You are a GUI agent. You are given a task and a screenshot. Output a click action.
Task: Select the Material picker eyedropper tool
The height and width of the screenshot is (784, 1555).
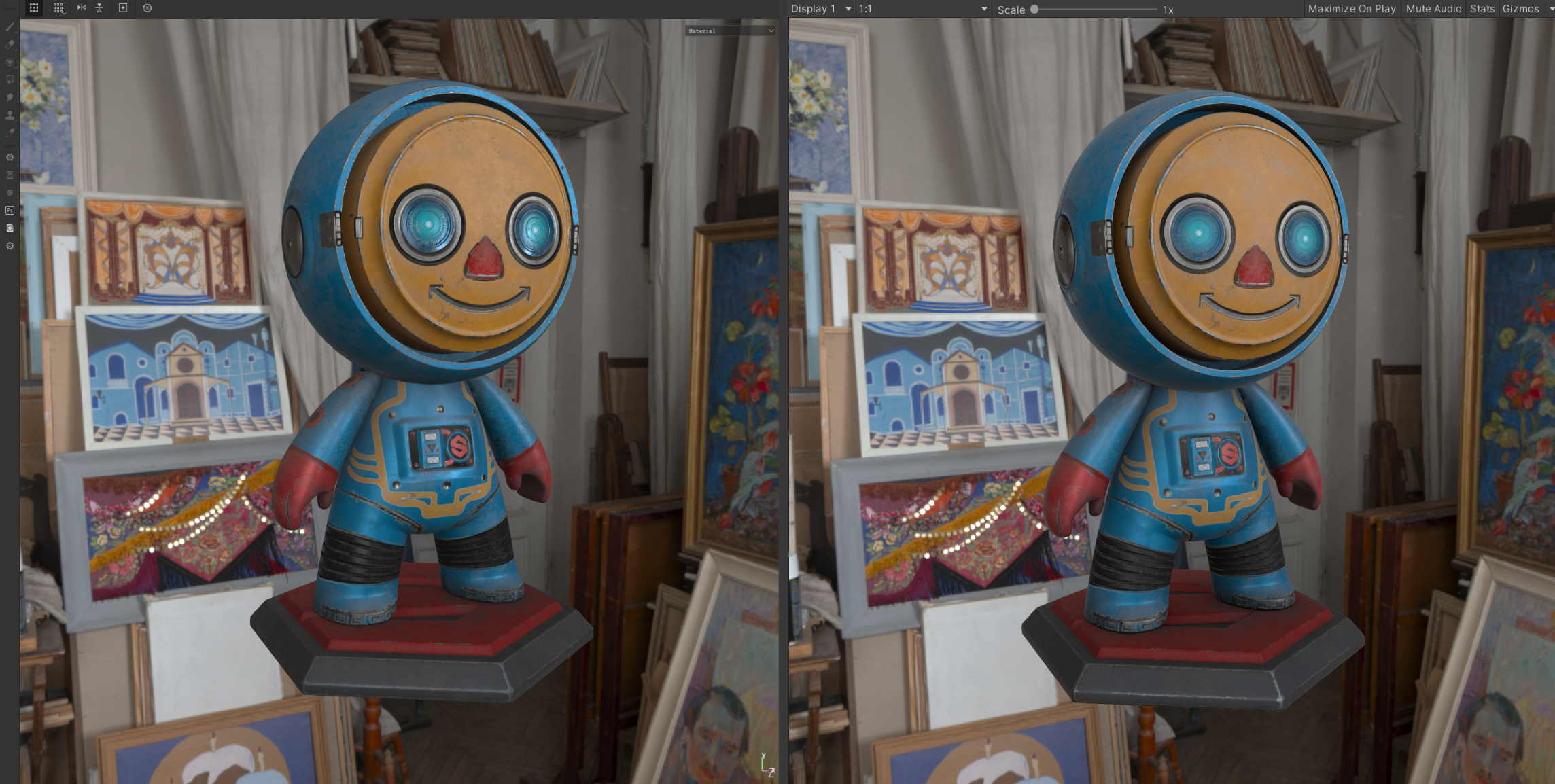[10, 132]
